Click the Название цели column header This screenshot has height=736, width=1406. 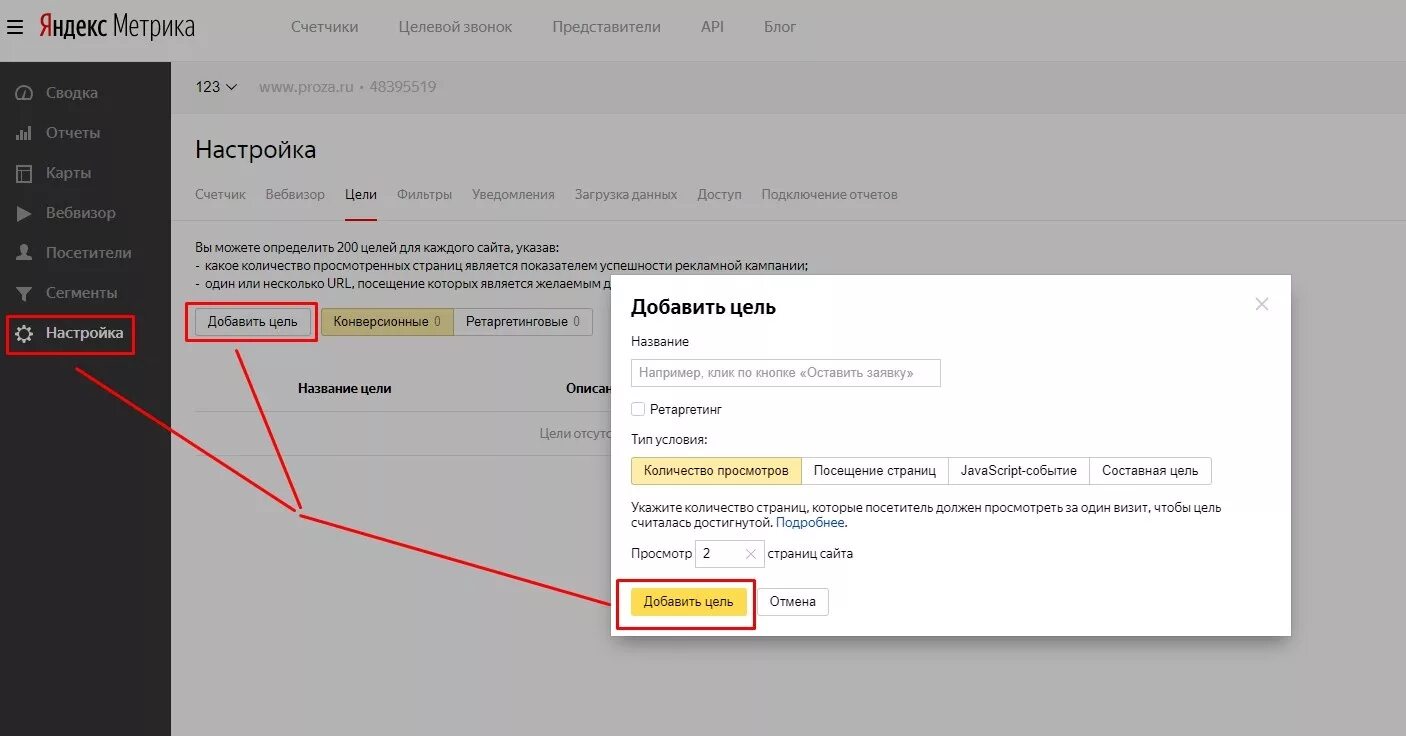(x=345, y=388)
